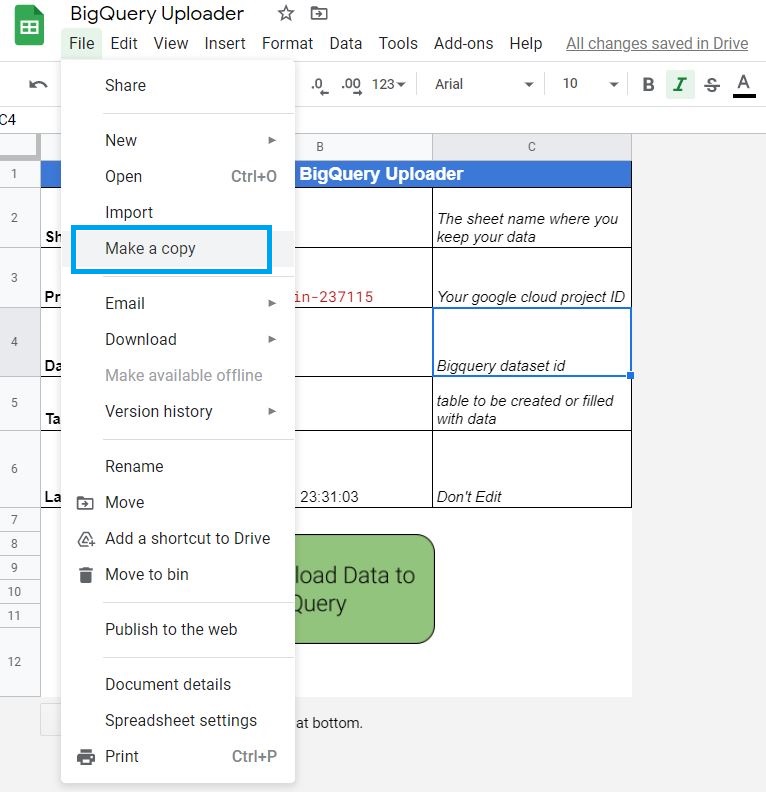
Task: Open the Edit menu
Action: (124, 43)
